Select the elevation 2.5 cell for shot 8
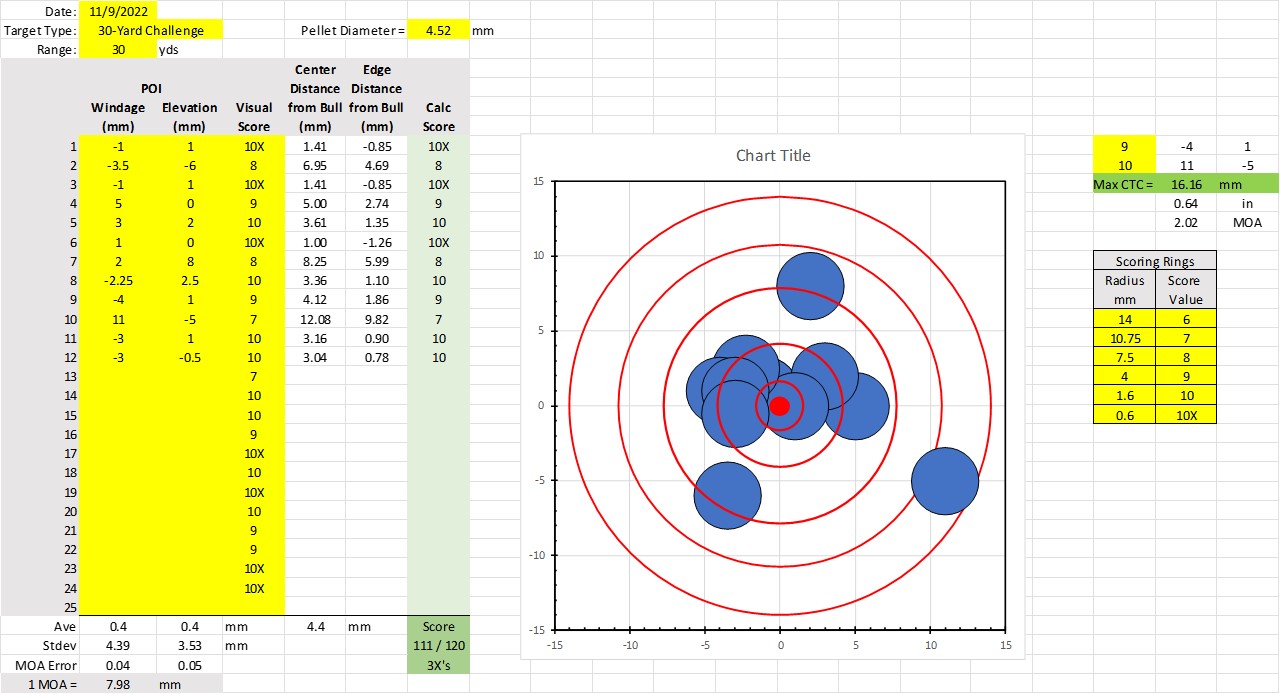The image size is (1280, 694). pos(190,280)
